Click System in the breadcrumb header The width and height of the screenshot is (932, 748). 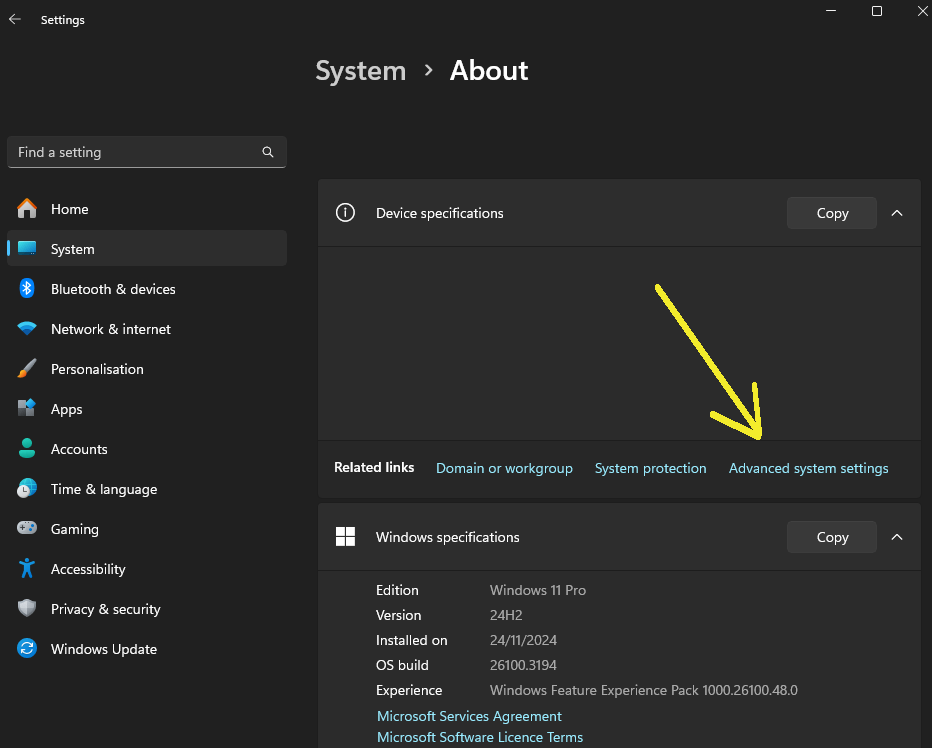360,71
